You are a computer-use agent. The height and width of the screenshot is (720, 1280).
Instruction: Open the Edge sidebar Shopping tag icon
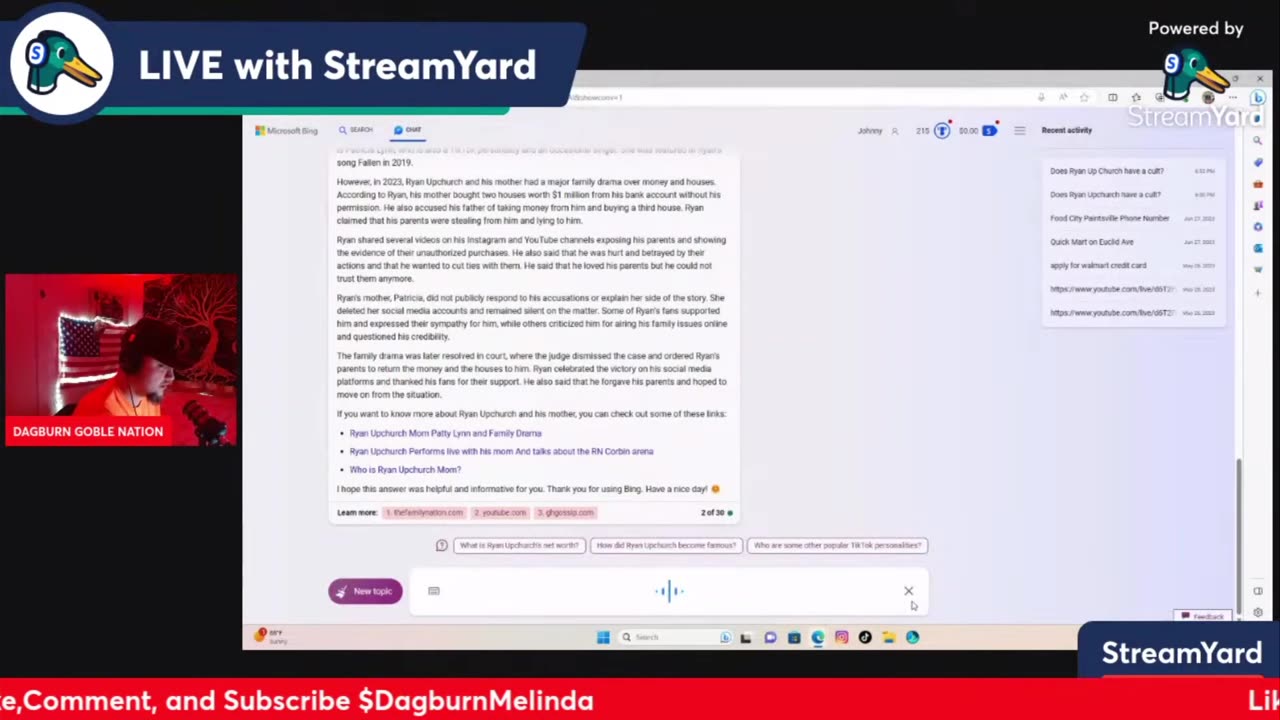tap(1258, 162)
